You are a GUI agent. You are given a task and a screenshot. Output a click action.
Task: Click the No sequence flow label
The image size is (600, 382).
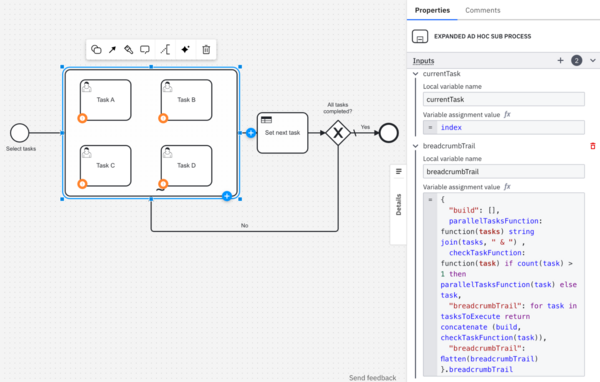click(245, 225)
